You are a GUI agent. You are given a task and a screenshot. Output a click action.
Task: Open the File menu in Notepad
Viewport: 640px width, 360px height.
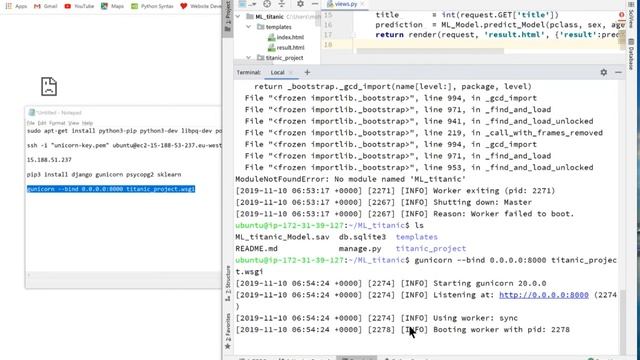click(31, 123)
